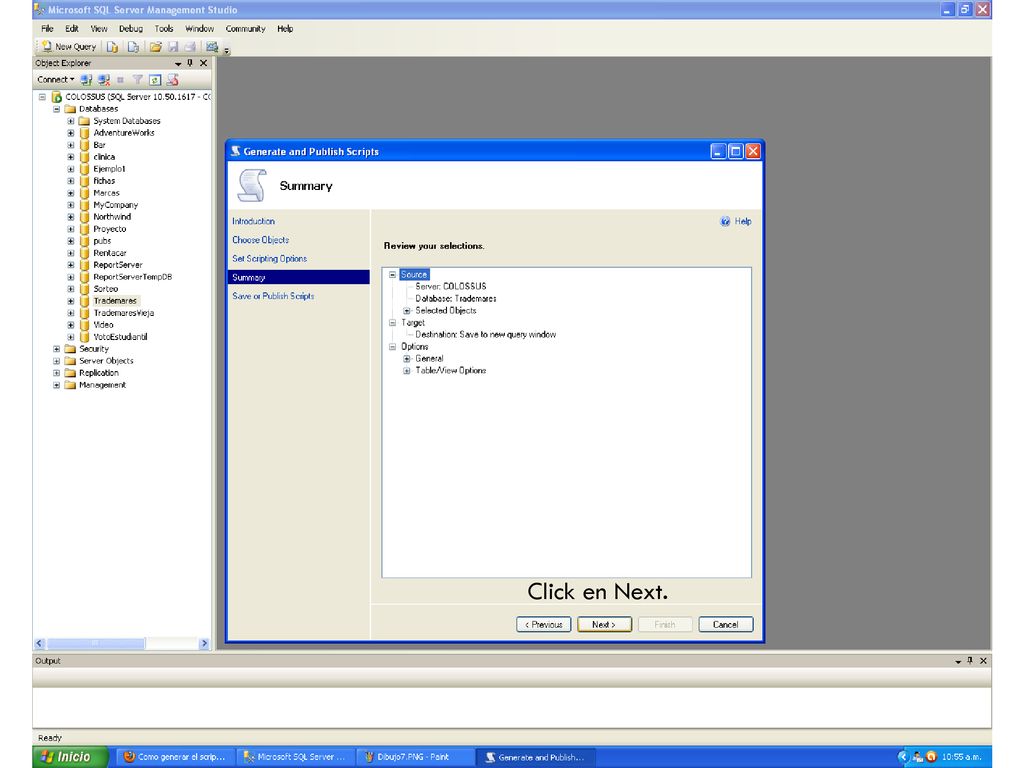The height and width of the screenshot is (768, 1024).
Task: Open the Edit menu
Action: click(x=72, y=29)
